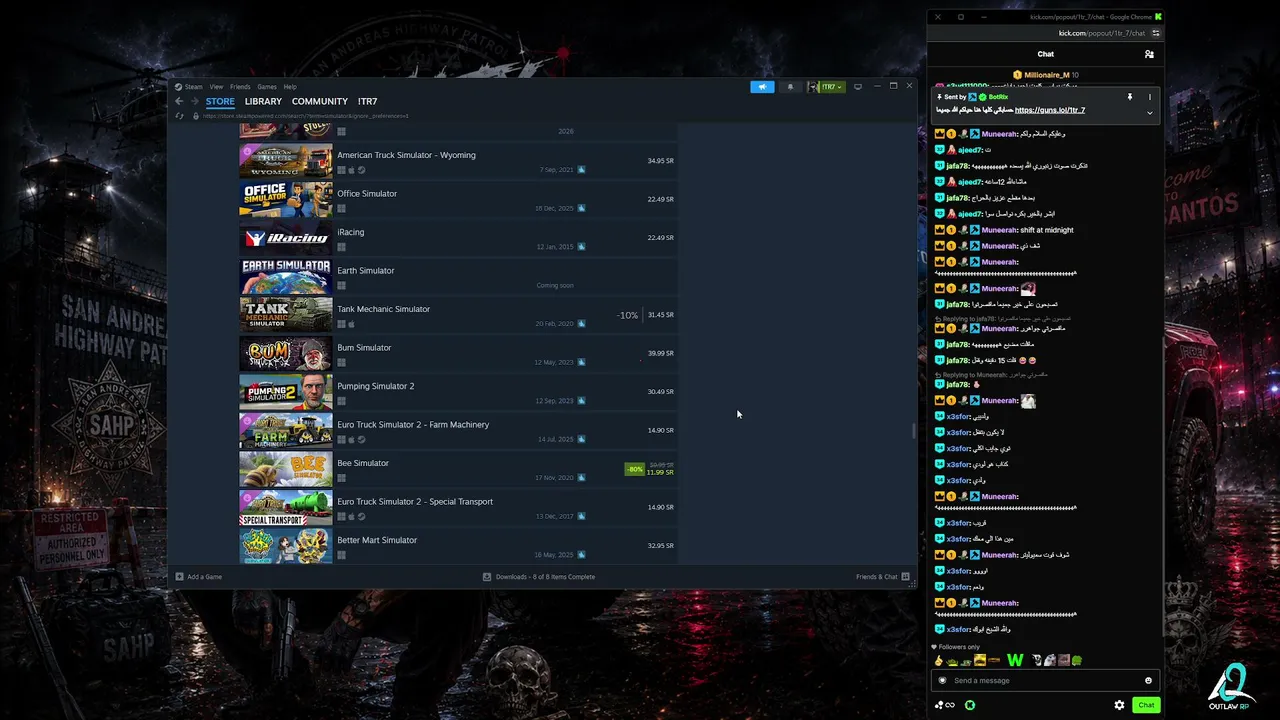
Task: Click the channel points icon below message box
Action: (x=944, y=705)
